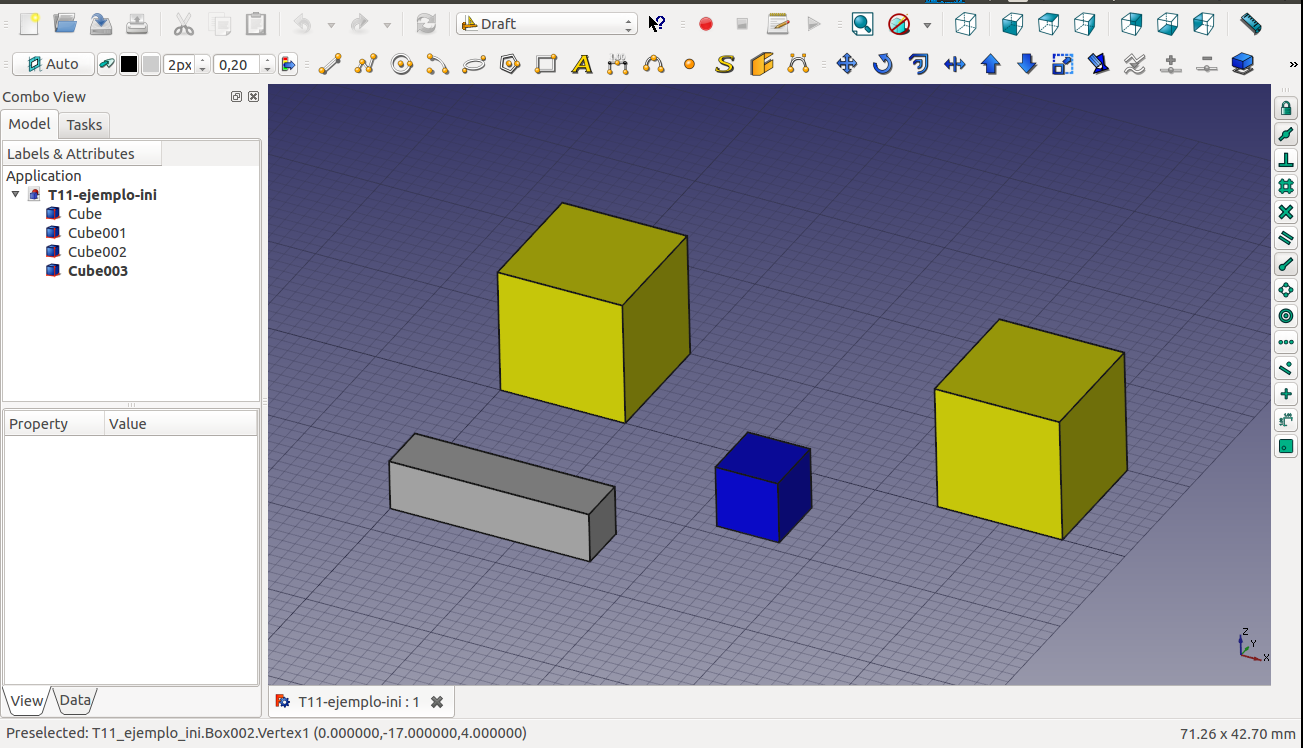Screen dimensions: 1303x748
Task: Select the Draft Rectangle tool
Action: 546,65
